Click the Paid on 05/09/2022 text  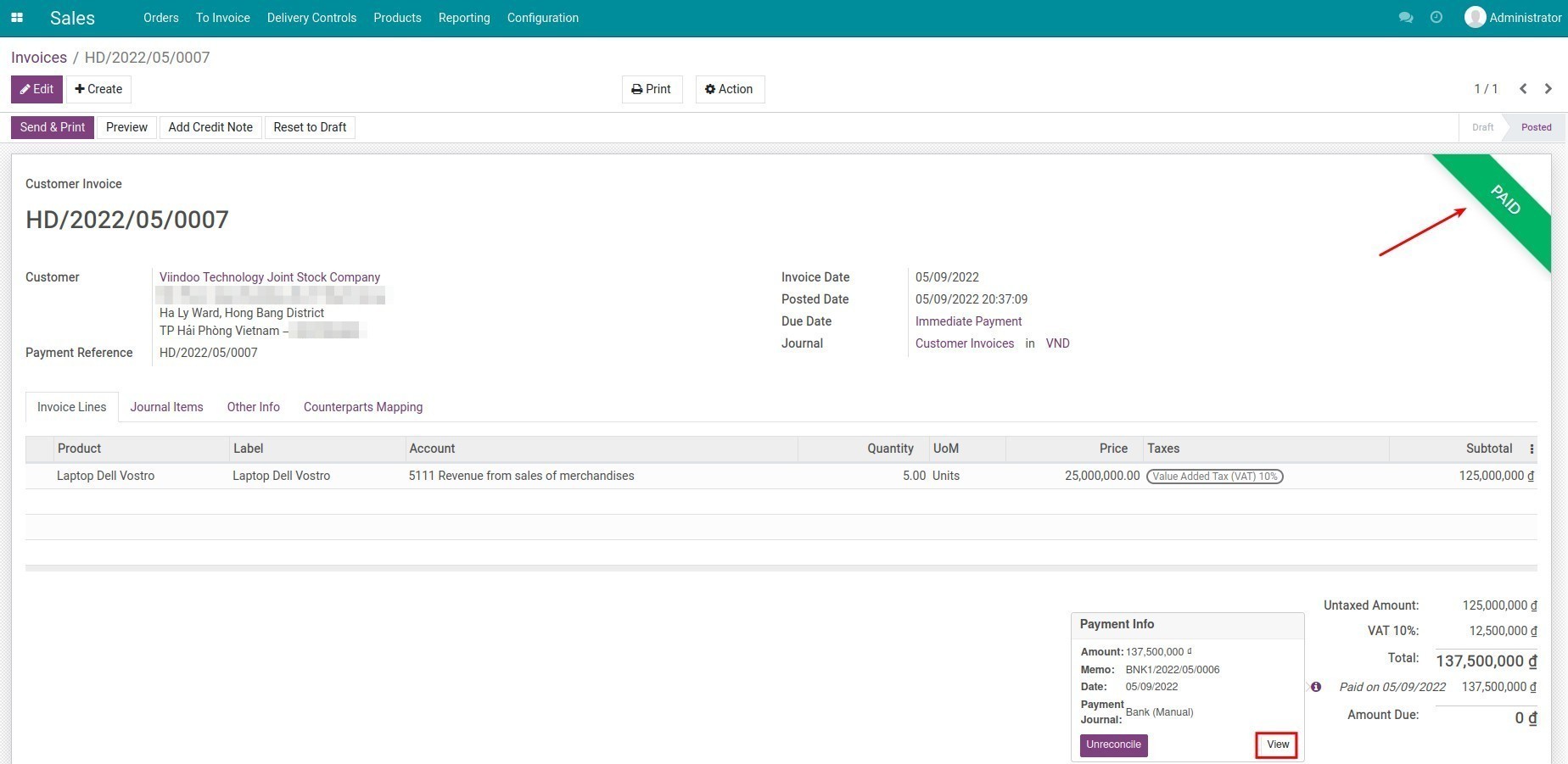(x=1392, y=688)
